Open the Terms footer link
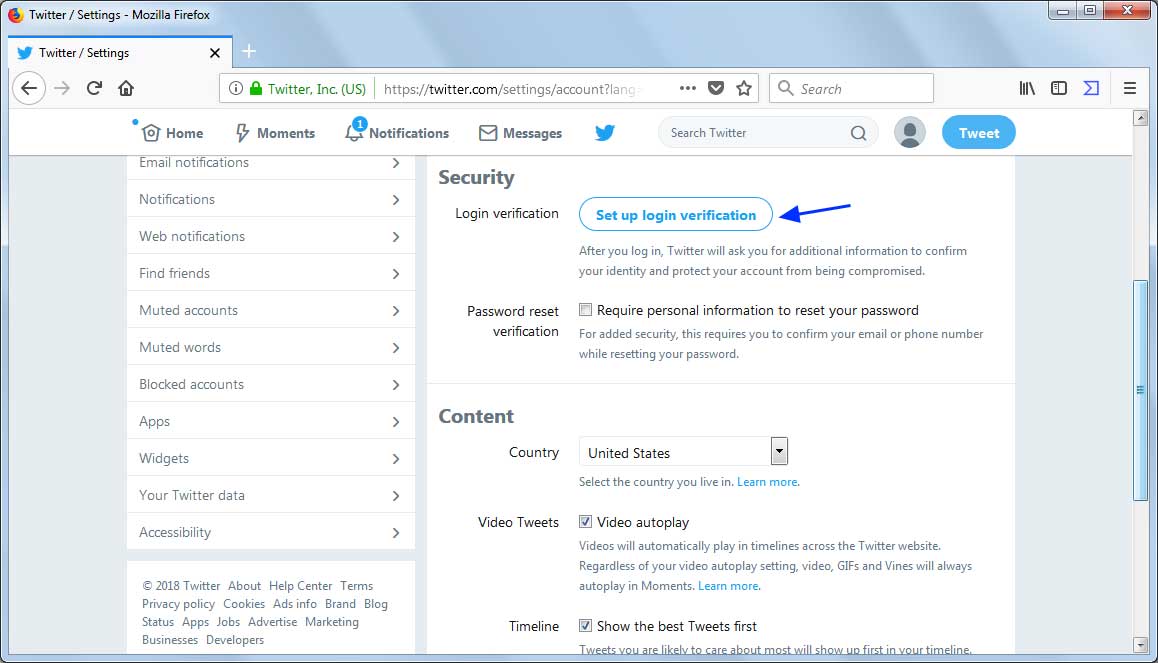Viewport: 1158px width, 663px height. (357, 585)
